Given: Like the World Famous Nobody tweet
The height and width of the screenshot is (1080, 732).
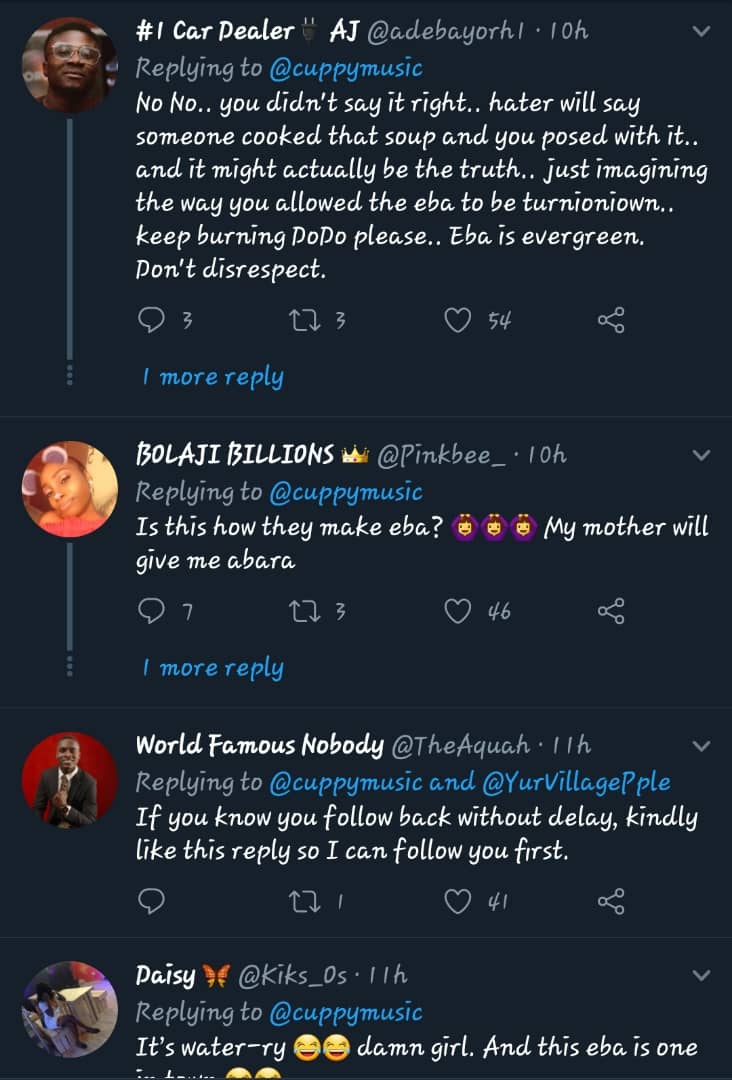Looking at the screenshot, I should [458, 902].
